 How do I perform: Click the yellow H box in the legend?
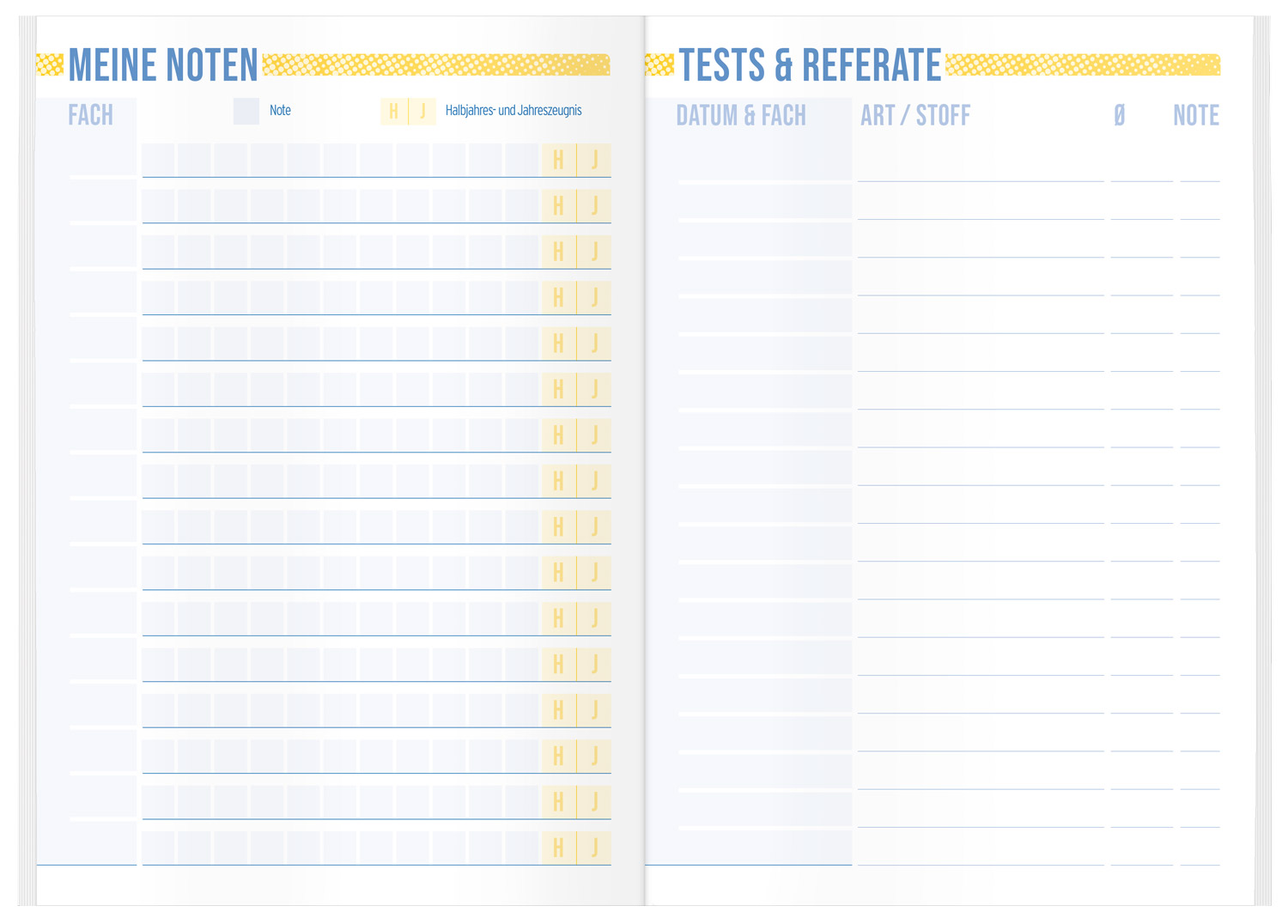click(394, 111)
